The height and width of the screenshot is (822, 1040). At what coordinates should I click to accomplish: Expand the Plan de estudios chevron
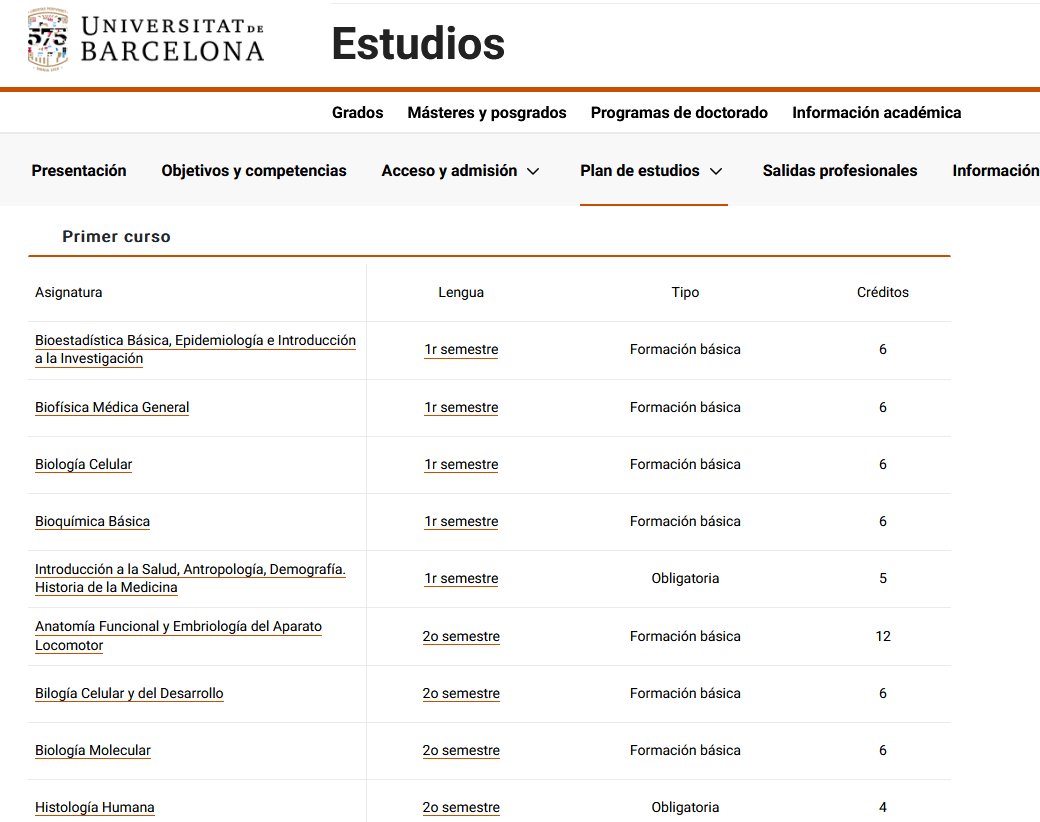pyautogui.click(x=716, y=171)
